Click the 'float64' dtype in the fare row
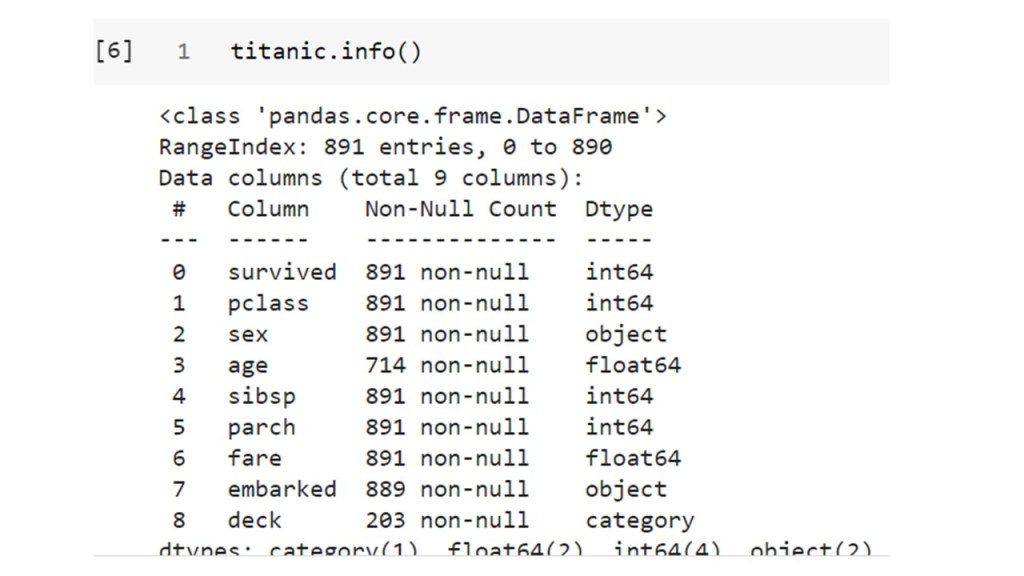Image resolution: width=1024 pixels, height=576 pixels. (633, 458)
